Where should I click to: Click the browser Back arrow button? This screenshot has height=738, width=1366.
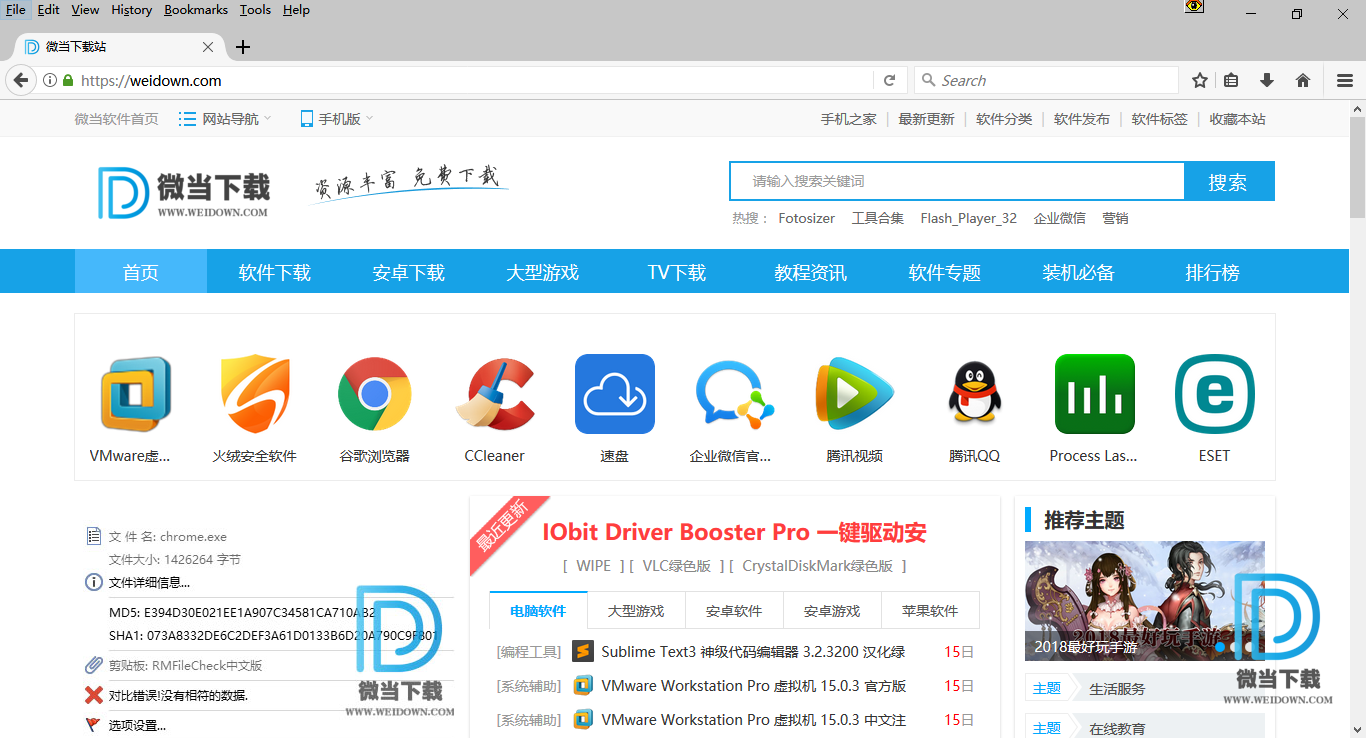(21, 80)
